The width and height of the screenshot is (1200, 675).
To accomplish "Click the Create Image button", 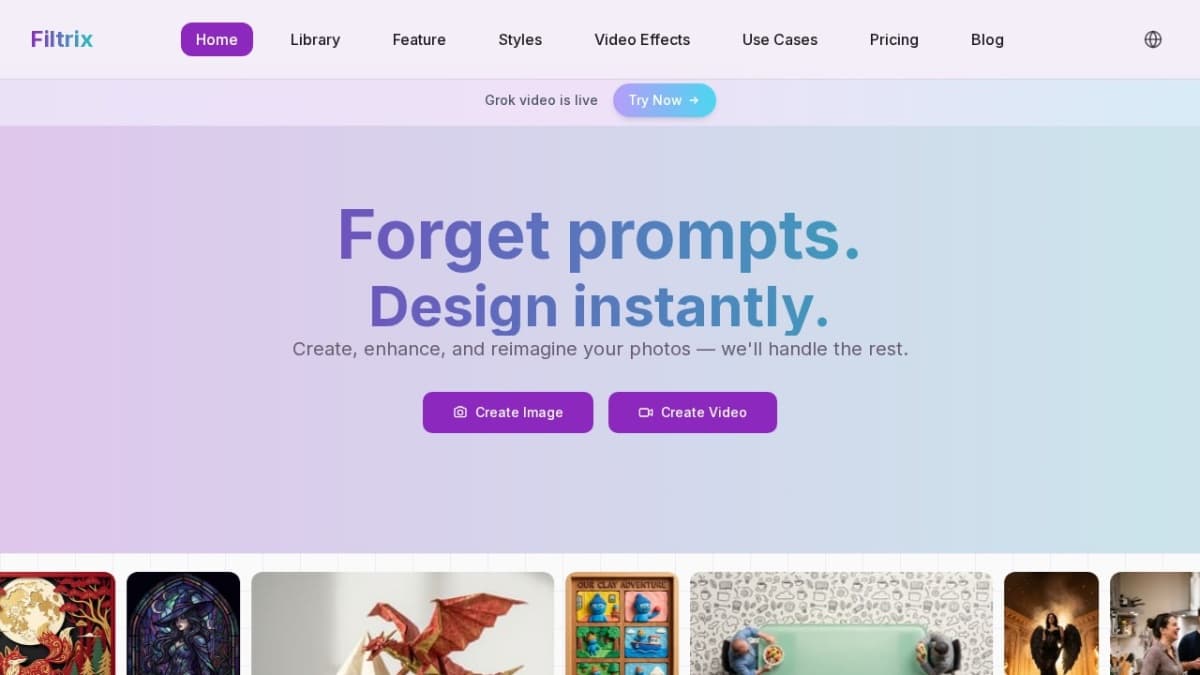I will 508,412.
